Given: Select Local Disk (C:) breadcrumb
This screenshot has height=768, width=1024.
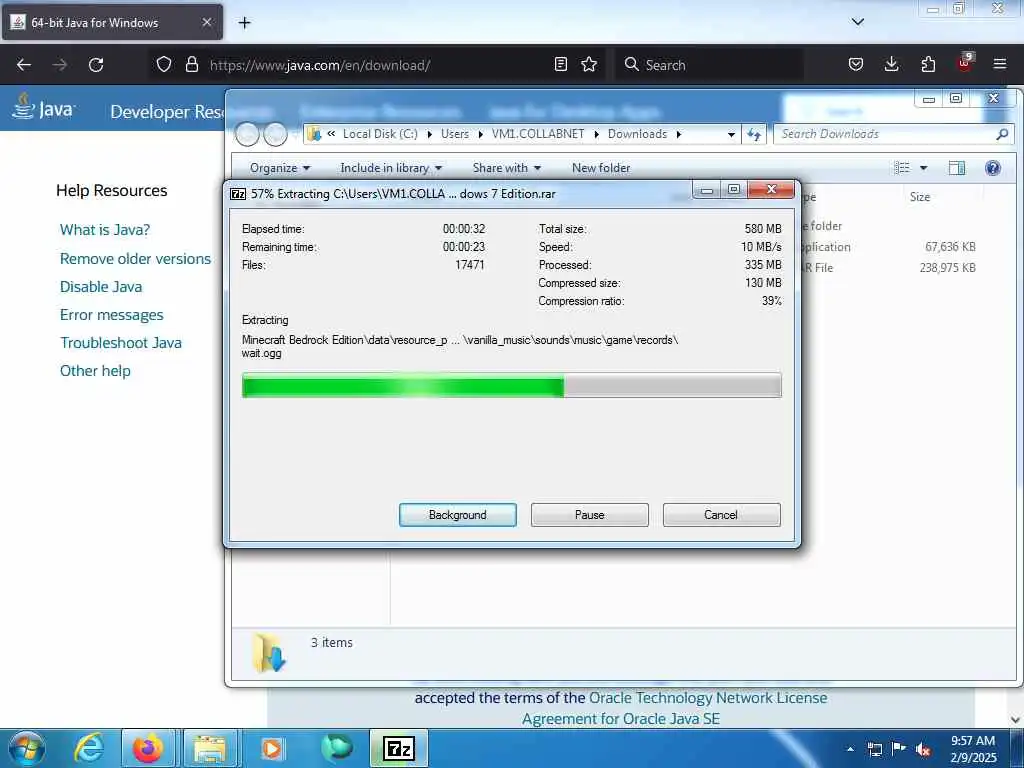Looking at the screenshot, I should pos(380,134).
